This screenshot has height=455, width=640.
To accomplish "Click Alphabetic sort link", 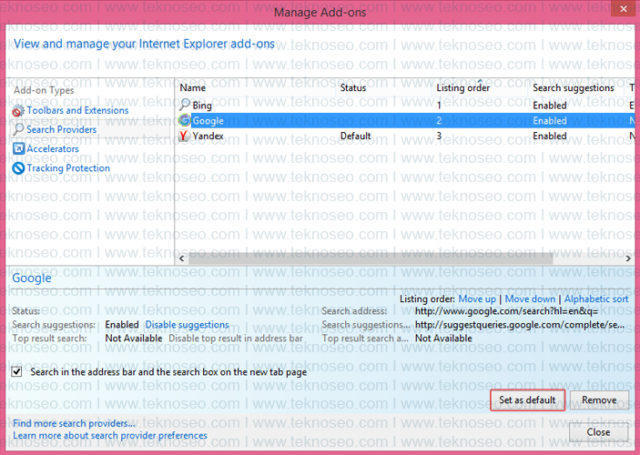I will 596,299.
